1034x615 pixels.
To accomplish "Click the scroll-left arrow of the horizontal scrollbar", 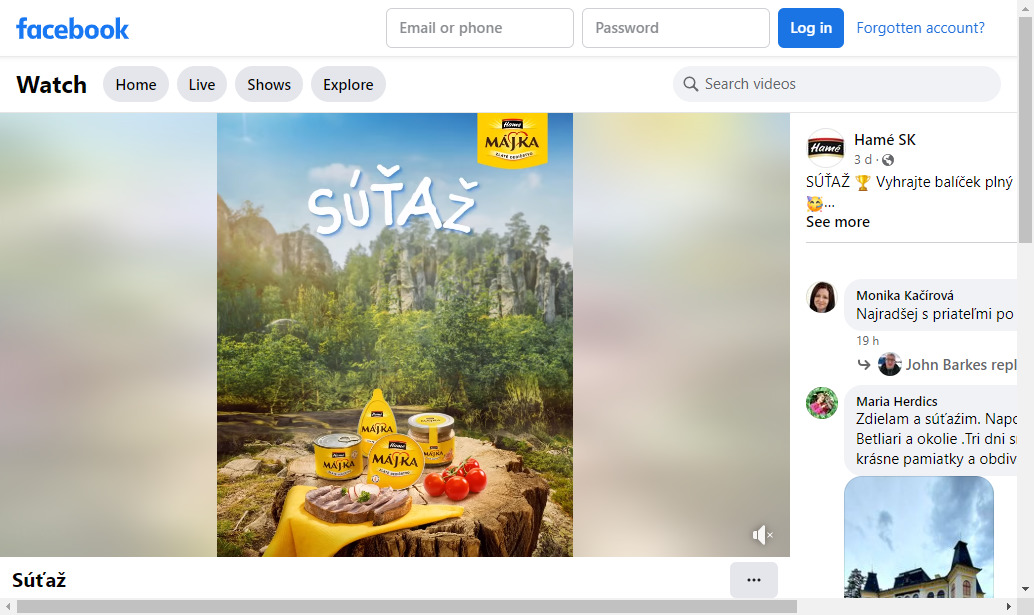I will pyautogui.click(x=8, y=606).
